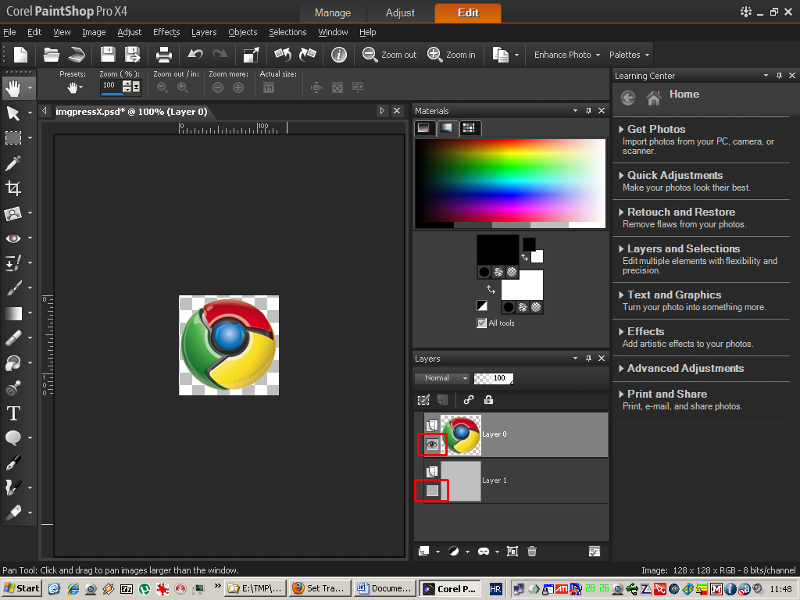Open the Selections menu

(x=287, y=32)
